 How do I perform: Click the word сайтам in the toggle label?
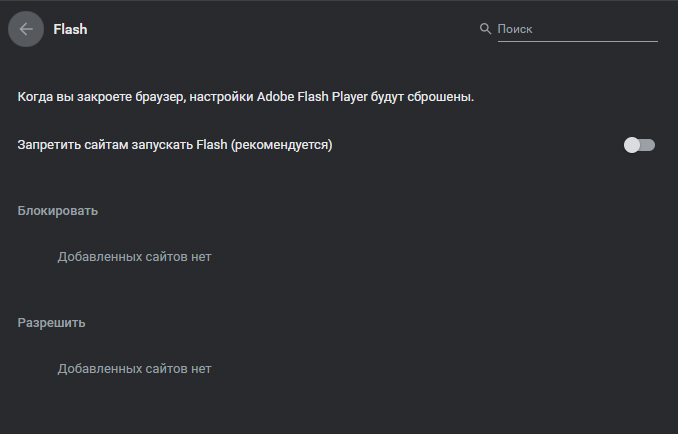[106, 145]
